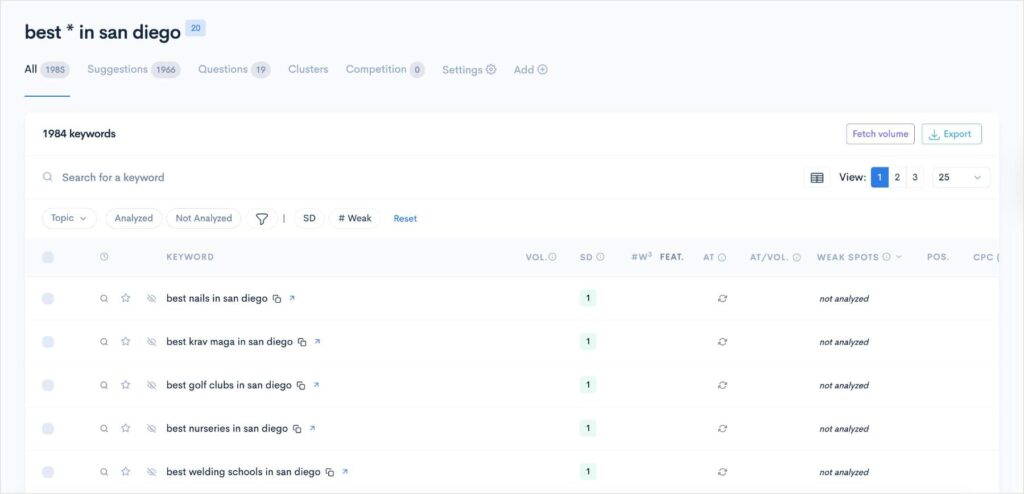
Task: Check the best golf clubs row checkbox
Action: 48,386
